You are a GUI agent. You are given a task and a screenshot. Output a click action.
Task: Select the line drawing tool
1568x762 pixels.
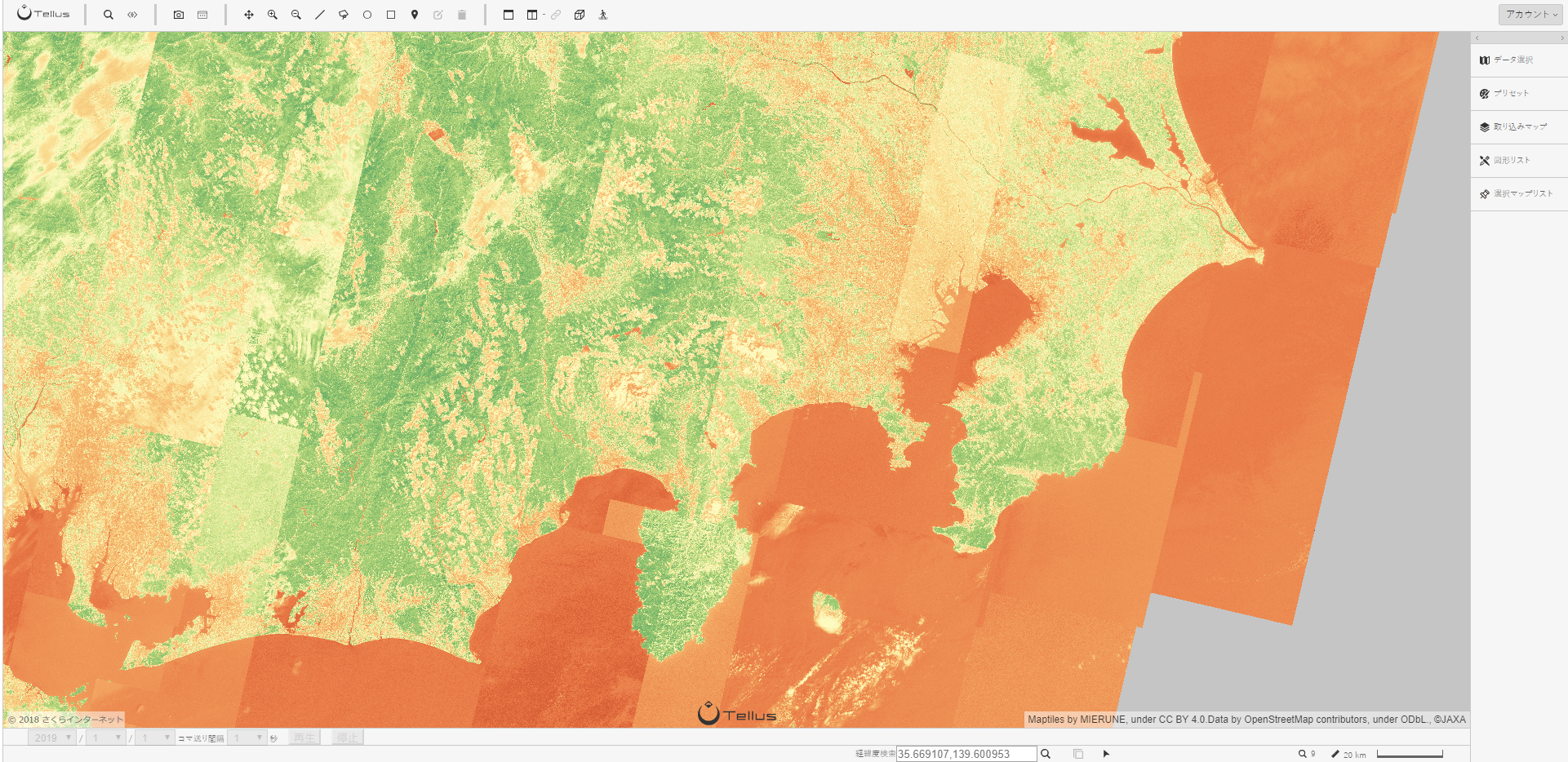pos(320,15)
